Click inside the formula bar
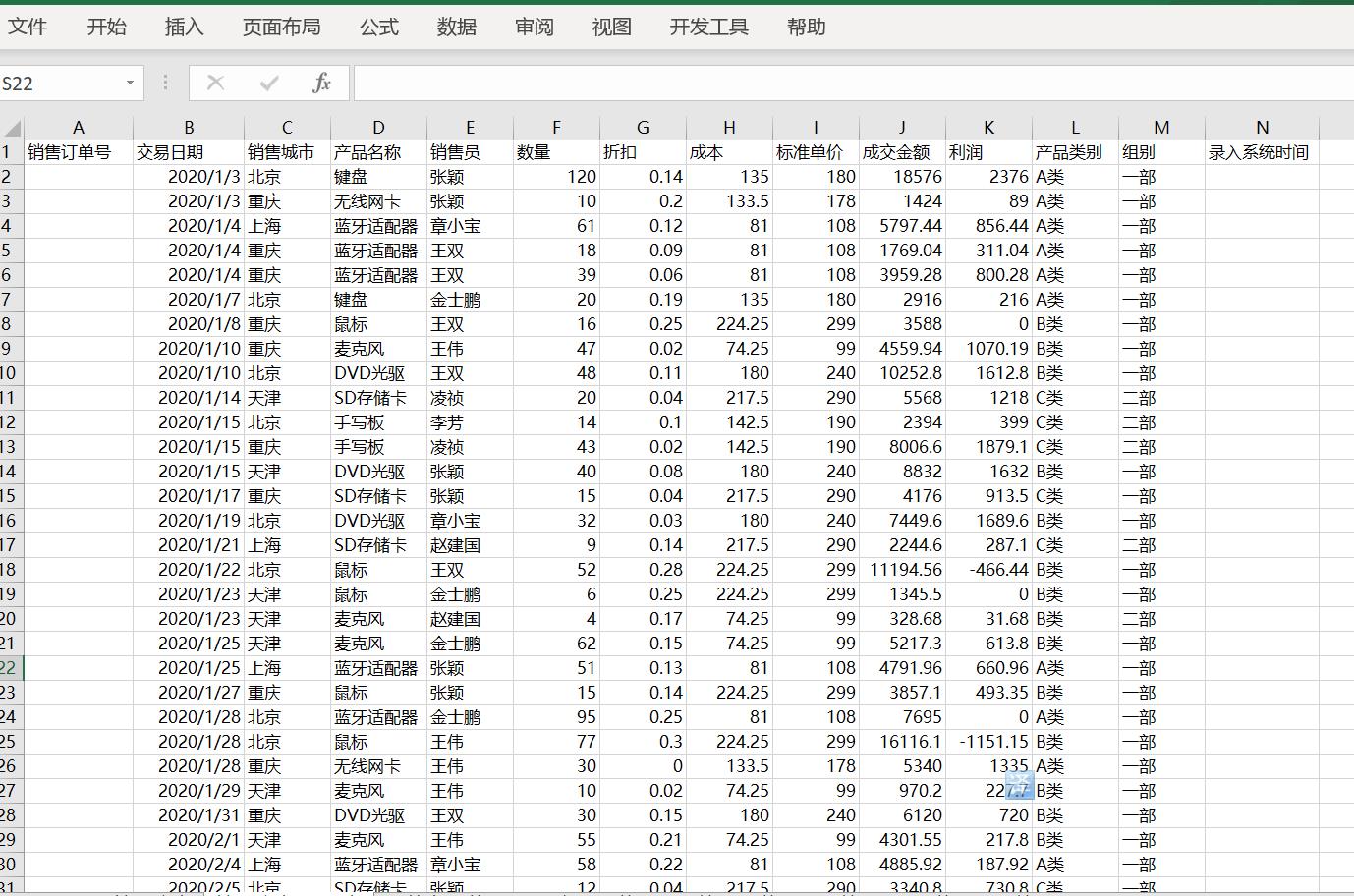This screenshot has width=1354, height=896. tap(853, 84)
